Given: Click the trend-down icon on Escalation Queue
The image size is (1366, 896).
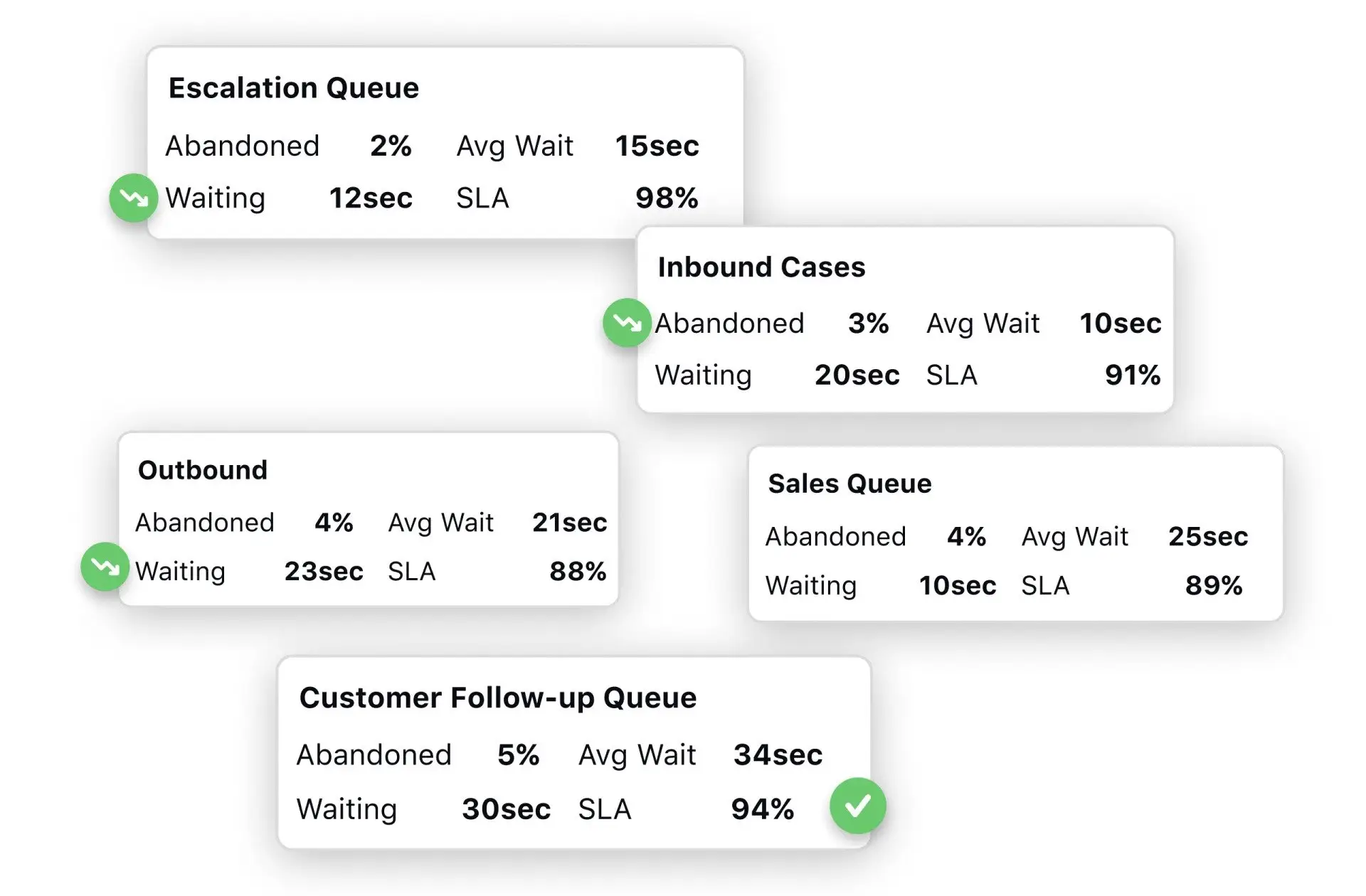Looking at the screenshot, I should click(x=133, y=198).
